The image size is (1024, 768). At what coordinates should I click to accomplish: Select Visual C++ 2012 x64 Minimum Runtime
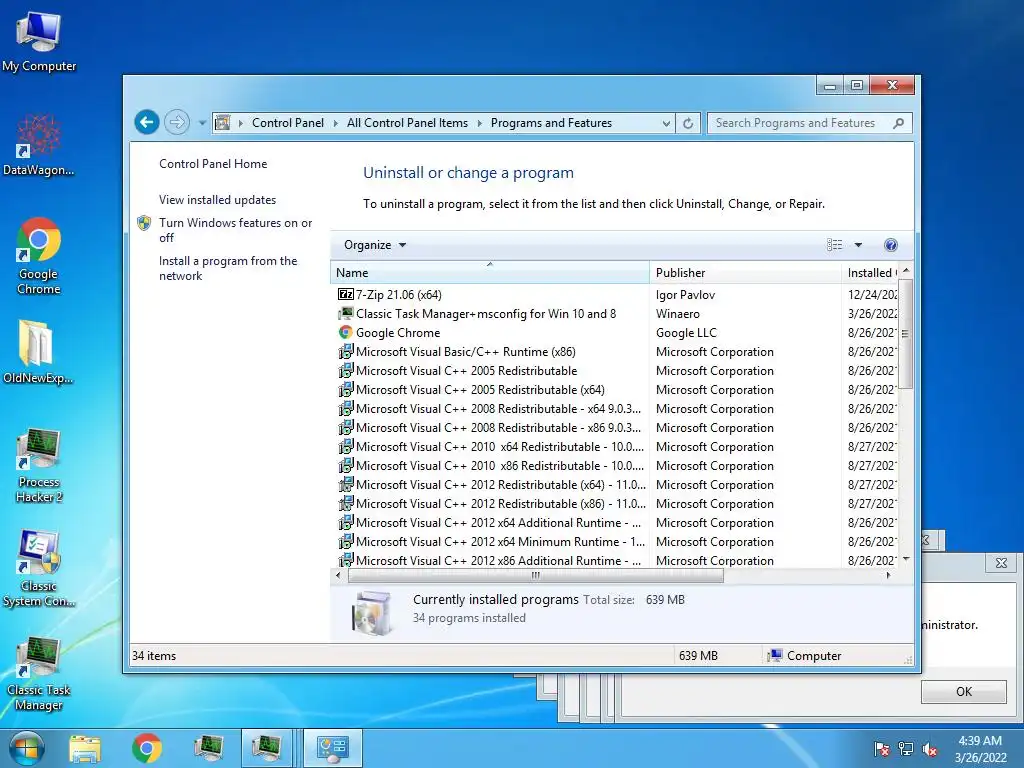click(500, 541)
